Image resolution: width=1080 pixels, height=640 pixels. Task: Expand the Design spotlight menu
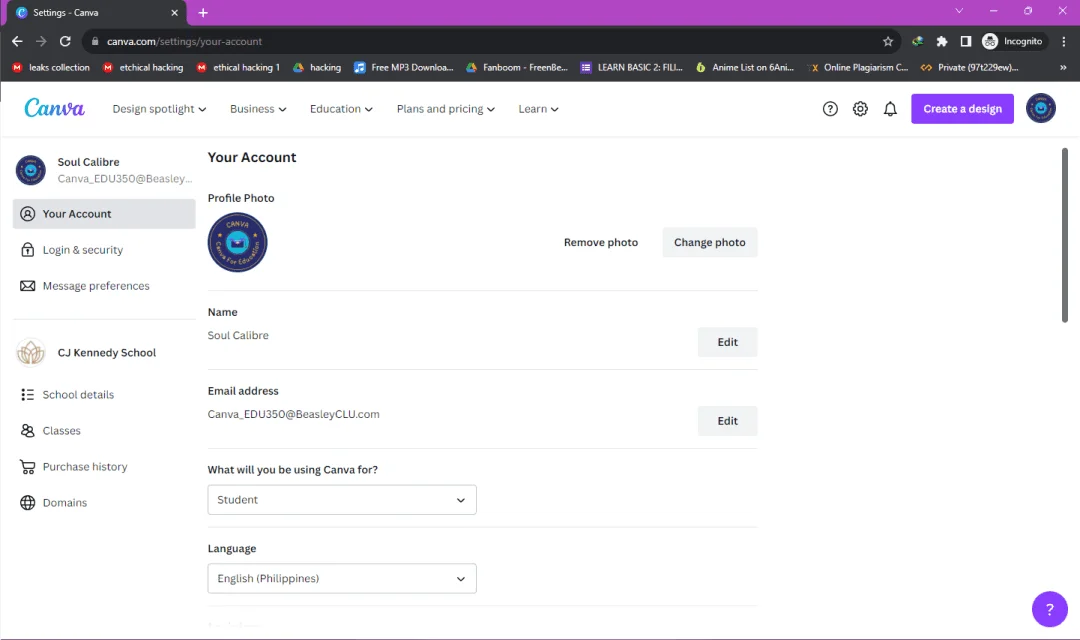[x=159, y=109]
